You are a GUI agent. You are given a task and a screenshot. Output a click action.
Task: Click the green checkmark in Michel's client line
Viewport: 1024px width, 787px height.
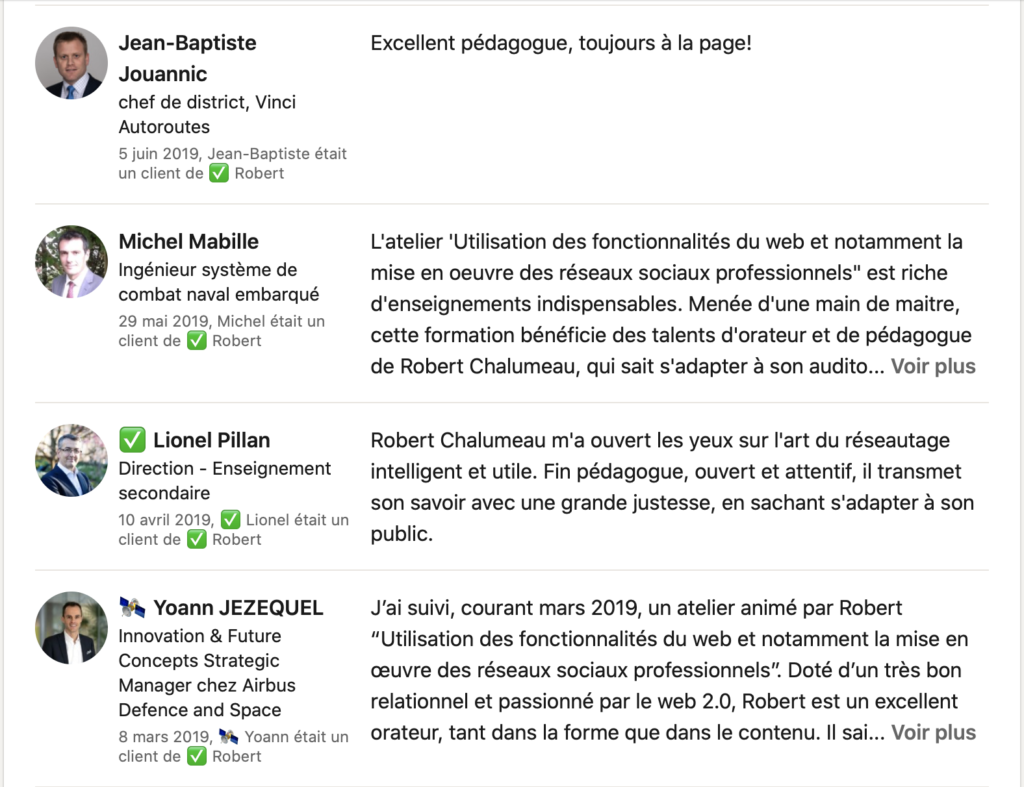(x=197, y=340)
